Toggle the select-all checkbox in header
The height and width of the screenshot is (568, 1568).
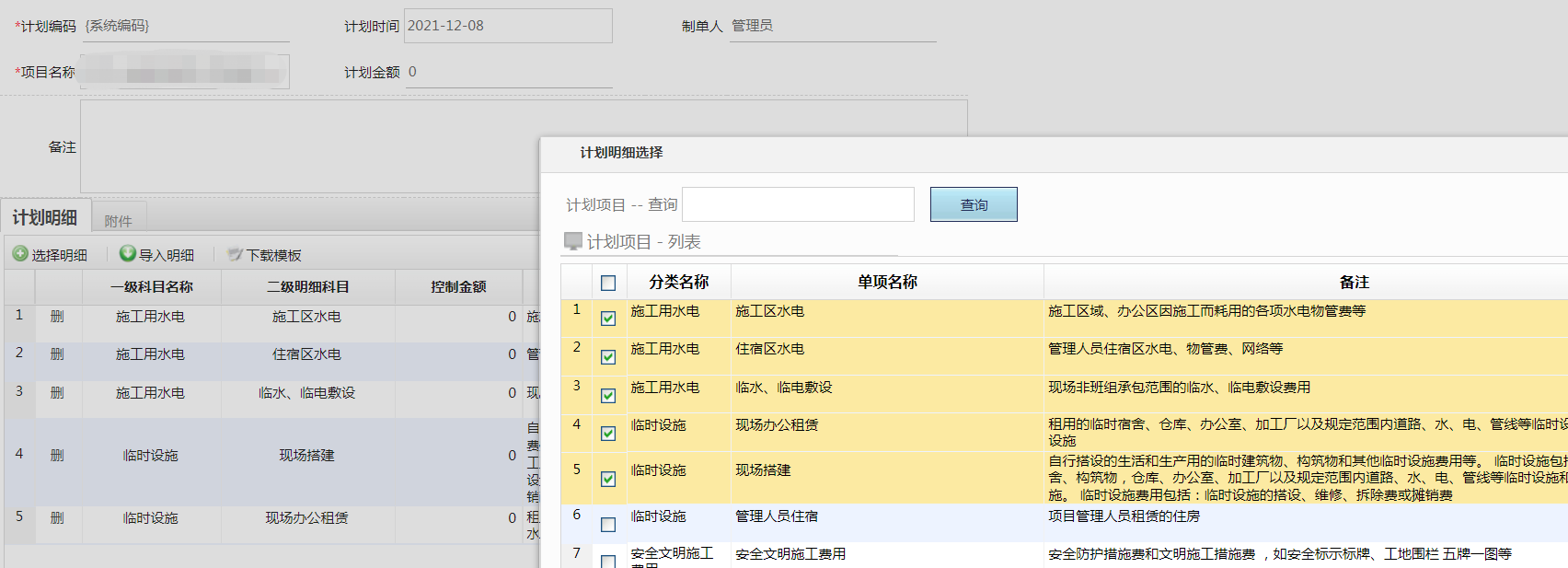[x=608, y=284]
